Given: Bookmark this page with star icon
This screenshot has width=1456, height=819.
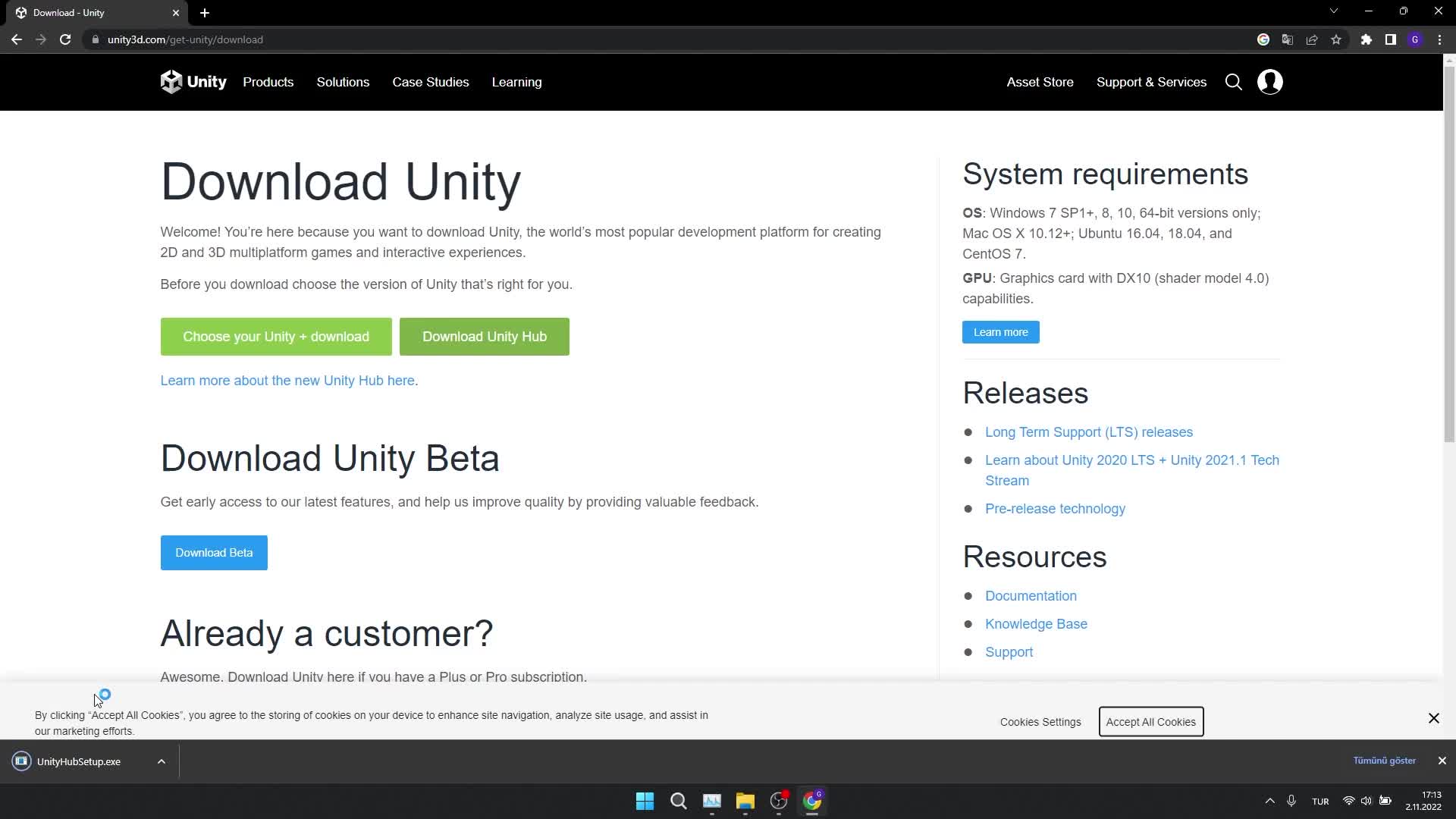Looking at the screenshot, I should [x=1336, y=39].
